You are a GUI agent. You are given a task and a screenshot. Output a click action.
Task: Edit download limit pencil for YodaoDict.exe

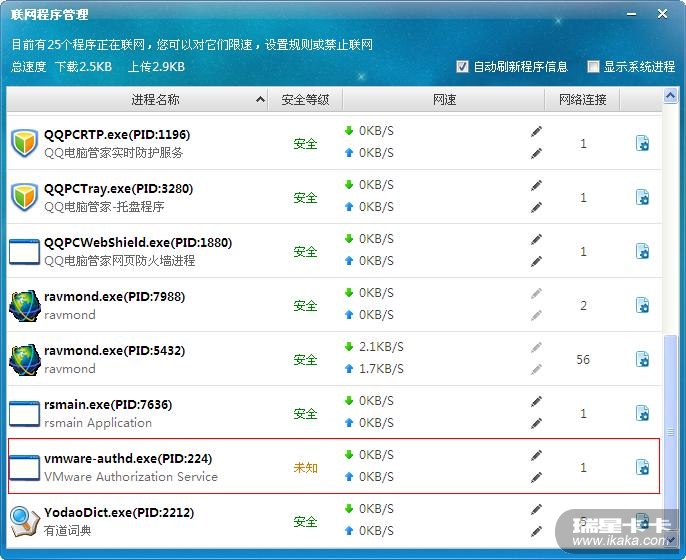click(536, 509)
